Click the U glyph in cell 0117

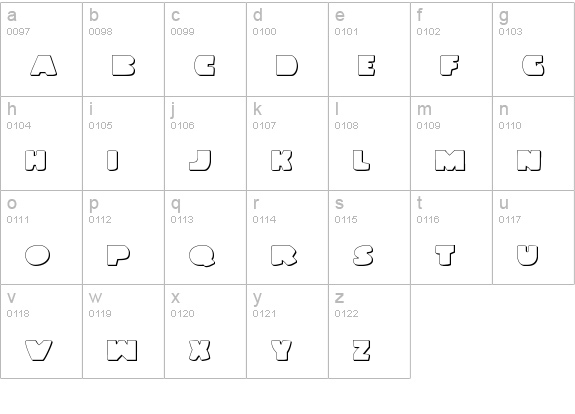coord(528,255)
